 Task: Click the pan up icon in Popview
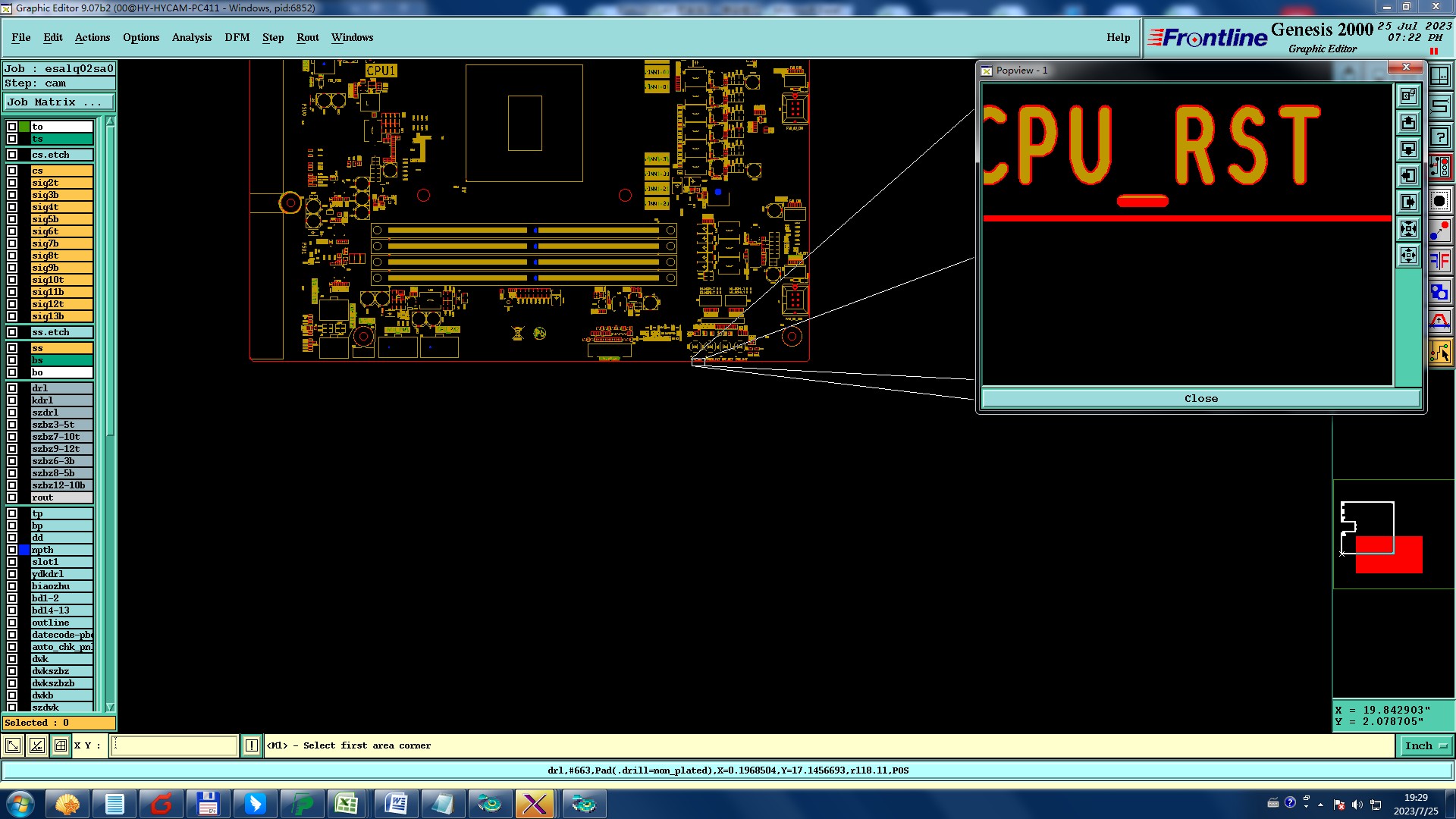[x=1408, y=123]
